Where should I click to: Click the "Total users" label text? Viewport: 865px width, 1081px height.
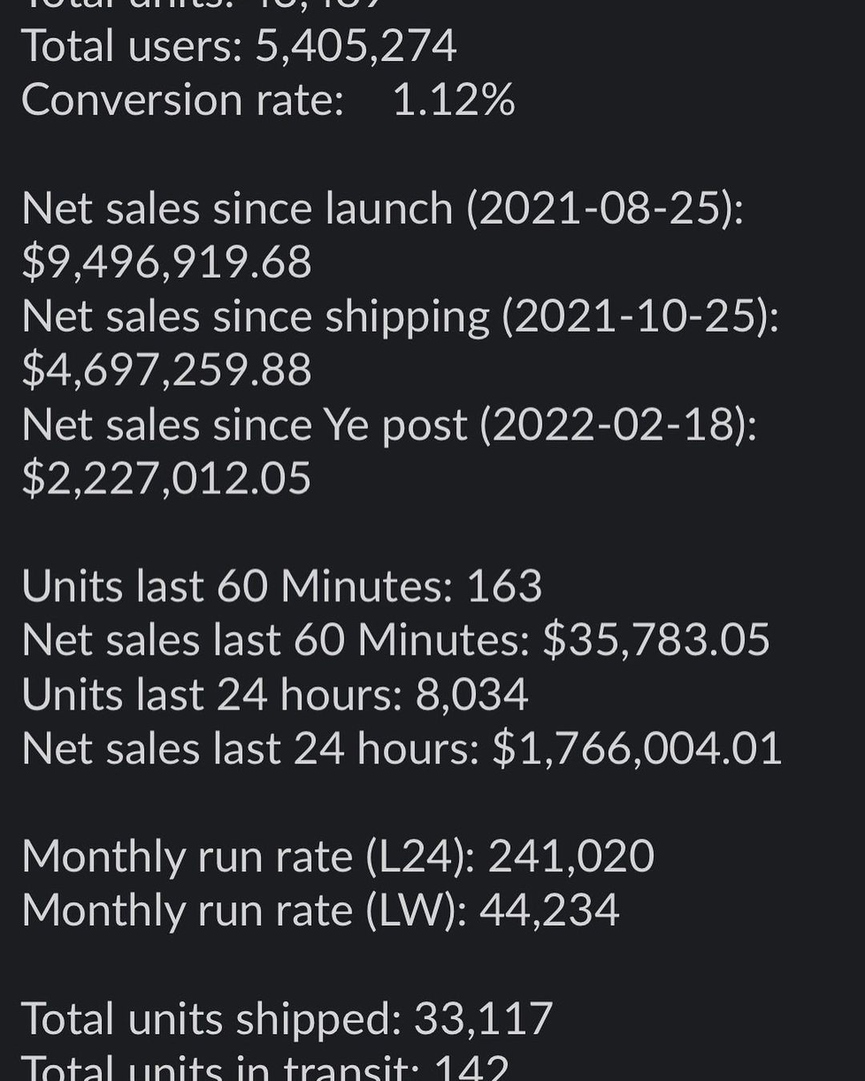tap(130, 46)
